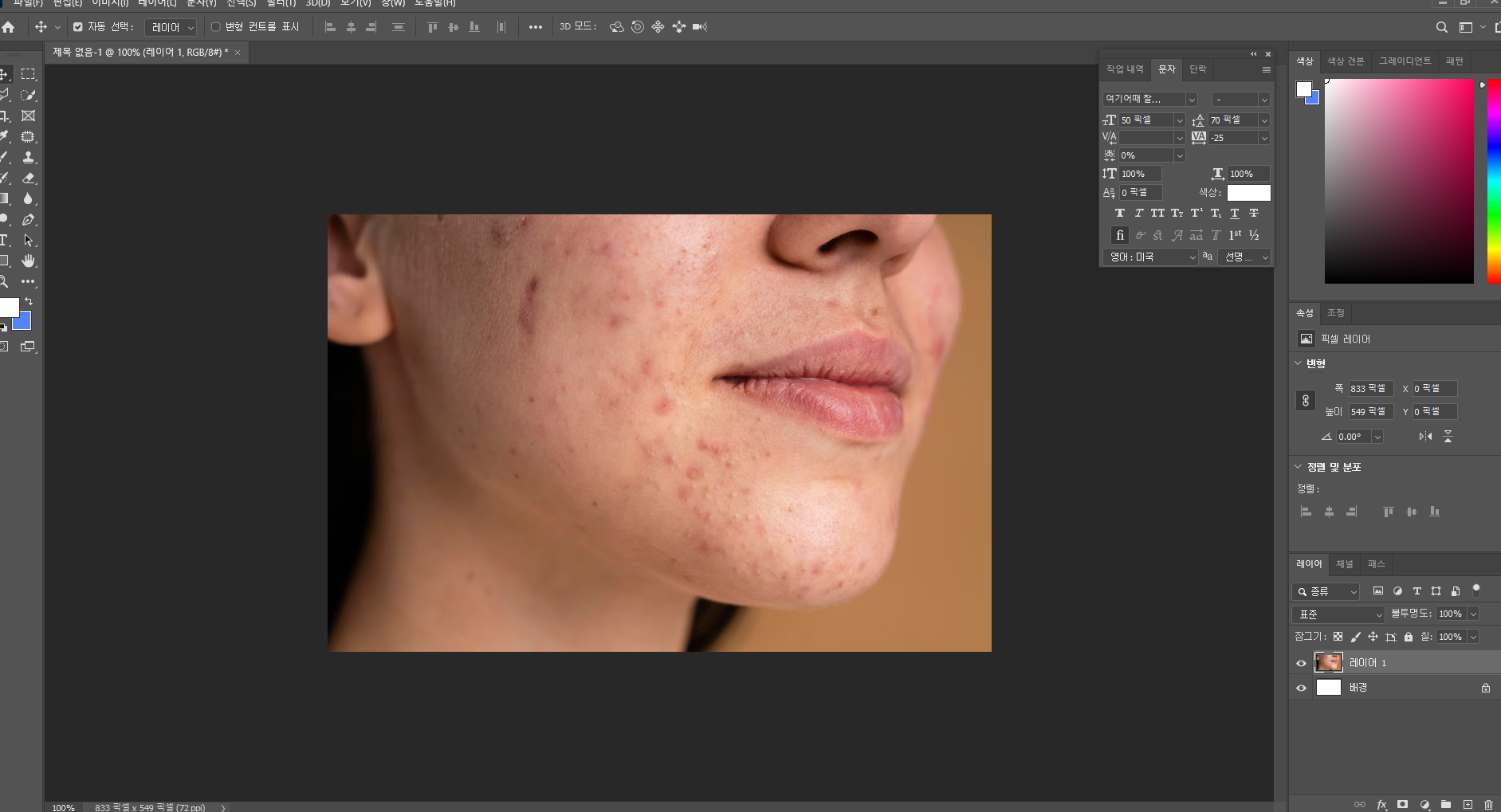
Task: Click 레이어 1 layer thumbnail
Action: pos(1328,662)
